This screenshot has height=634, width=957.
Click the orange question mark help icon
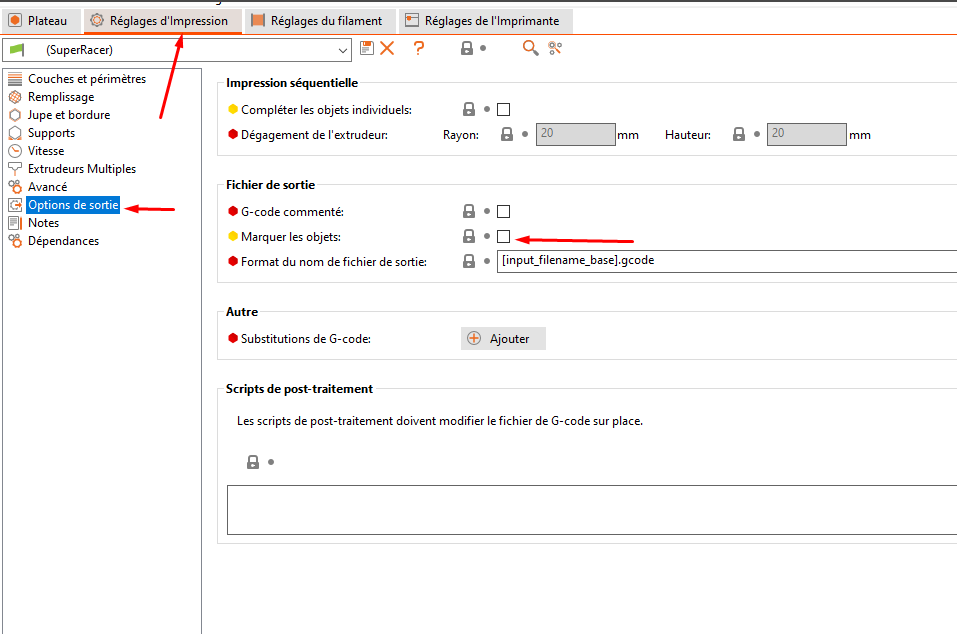pos(419,48)
